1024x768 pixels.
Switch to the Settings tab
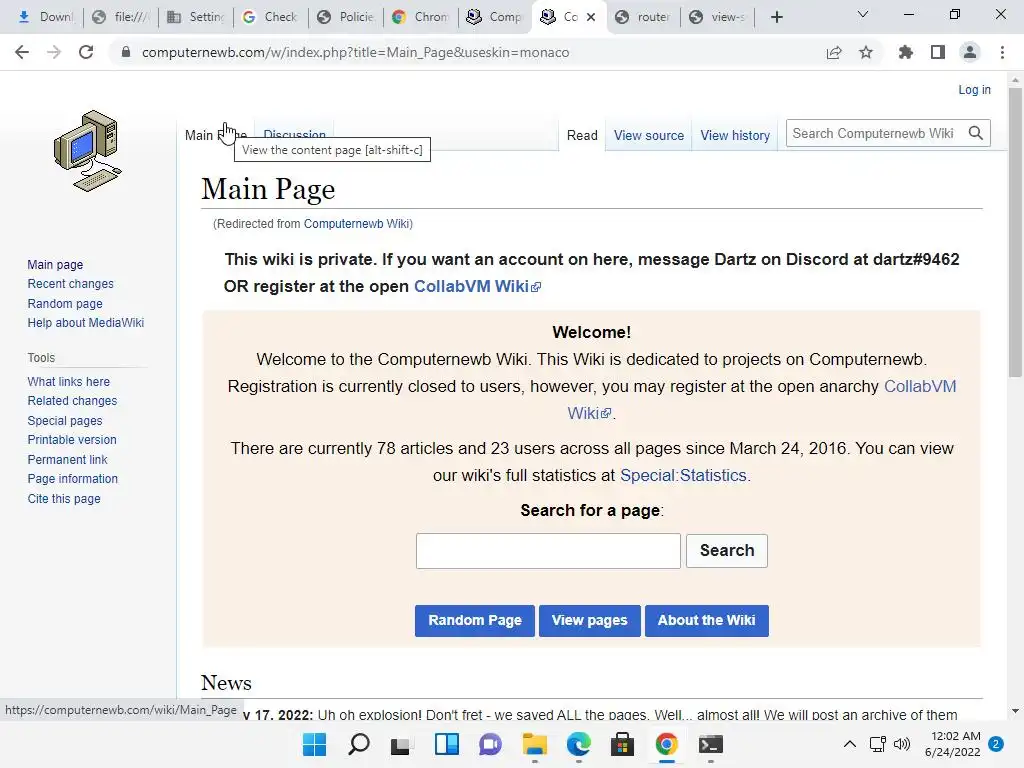point(196,17)
